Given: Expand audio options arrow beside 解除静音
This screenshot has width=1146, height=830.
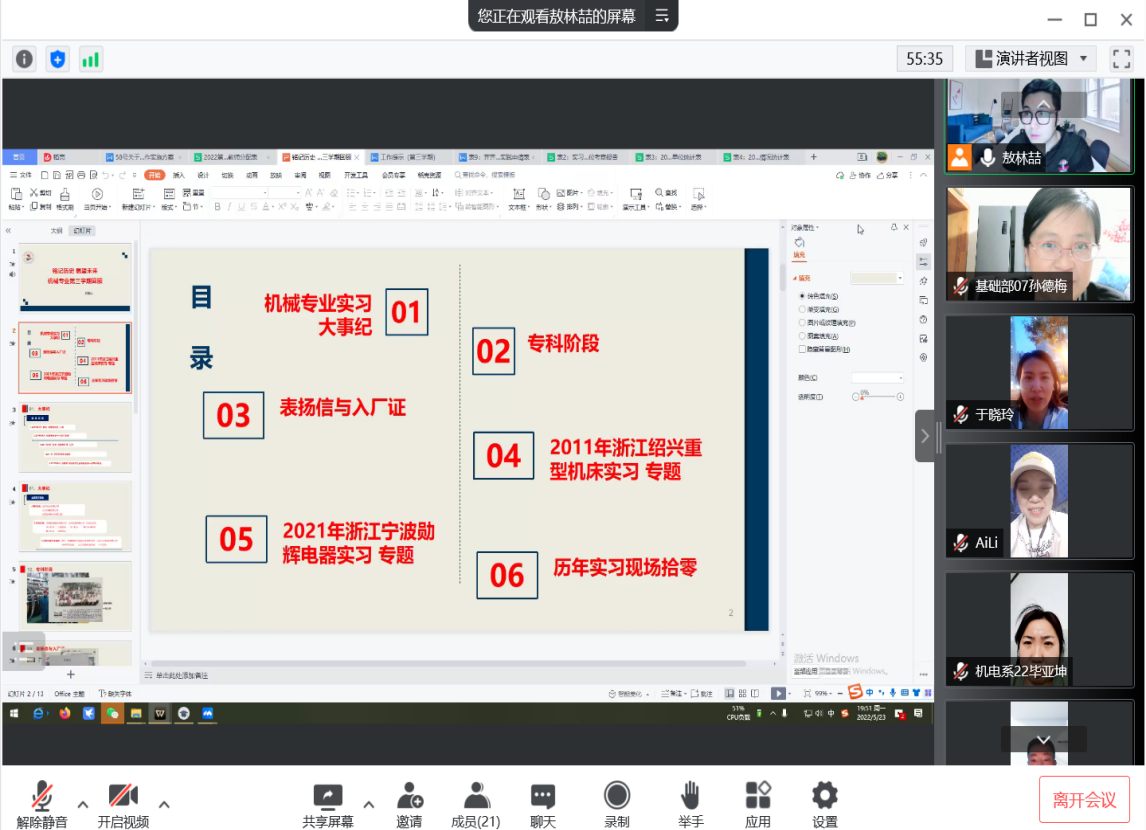Looking at the screenshot, I should click(83, 804).
